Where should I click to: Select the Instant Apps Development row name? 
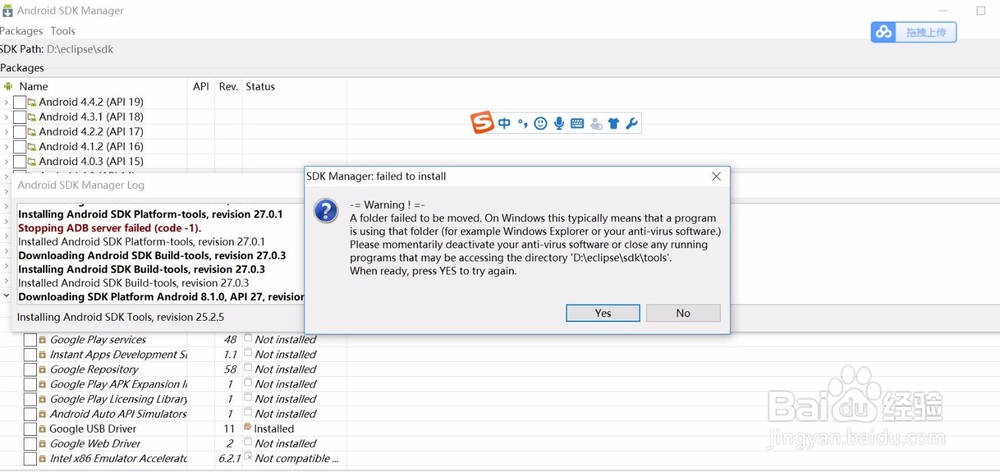tap(118, 355)
